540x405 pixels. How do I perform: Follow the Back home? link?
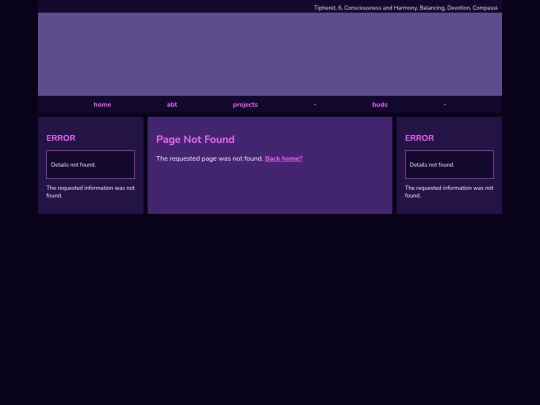click(283, 158)
